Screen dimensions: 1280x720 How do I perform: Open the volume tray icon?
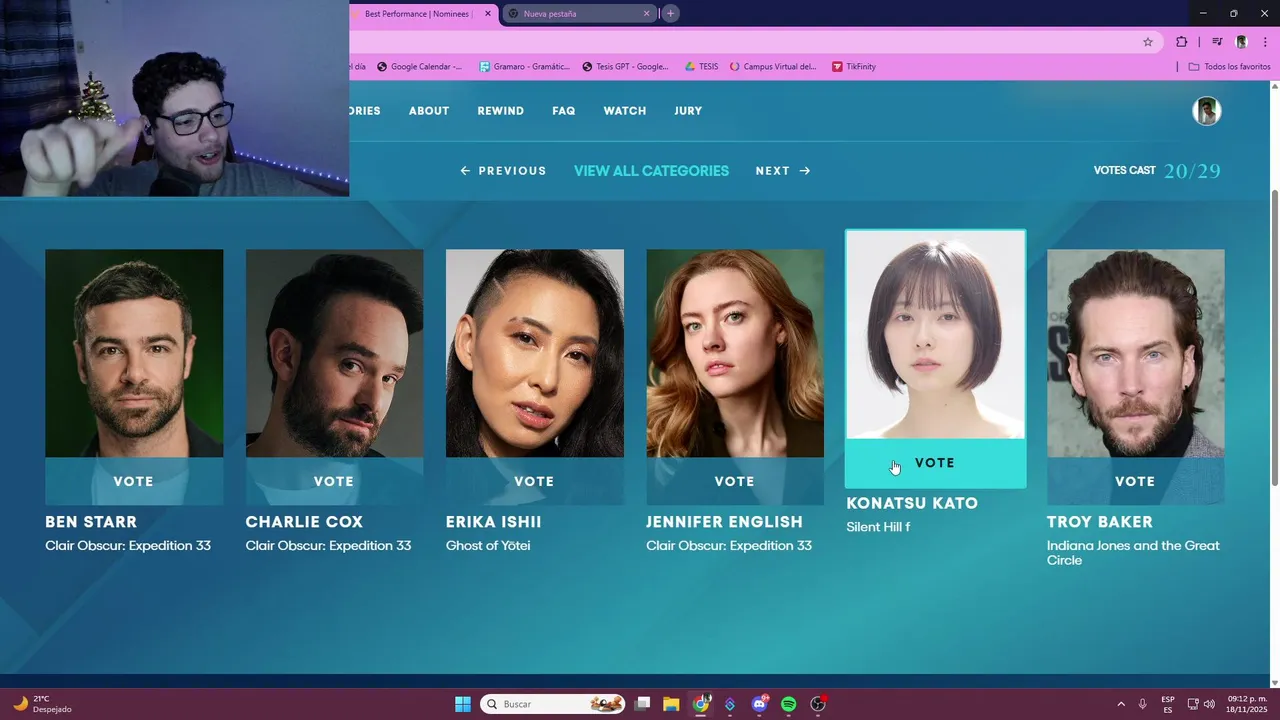point(1210,704)
